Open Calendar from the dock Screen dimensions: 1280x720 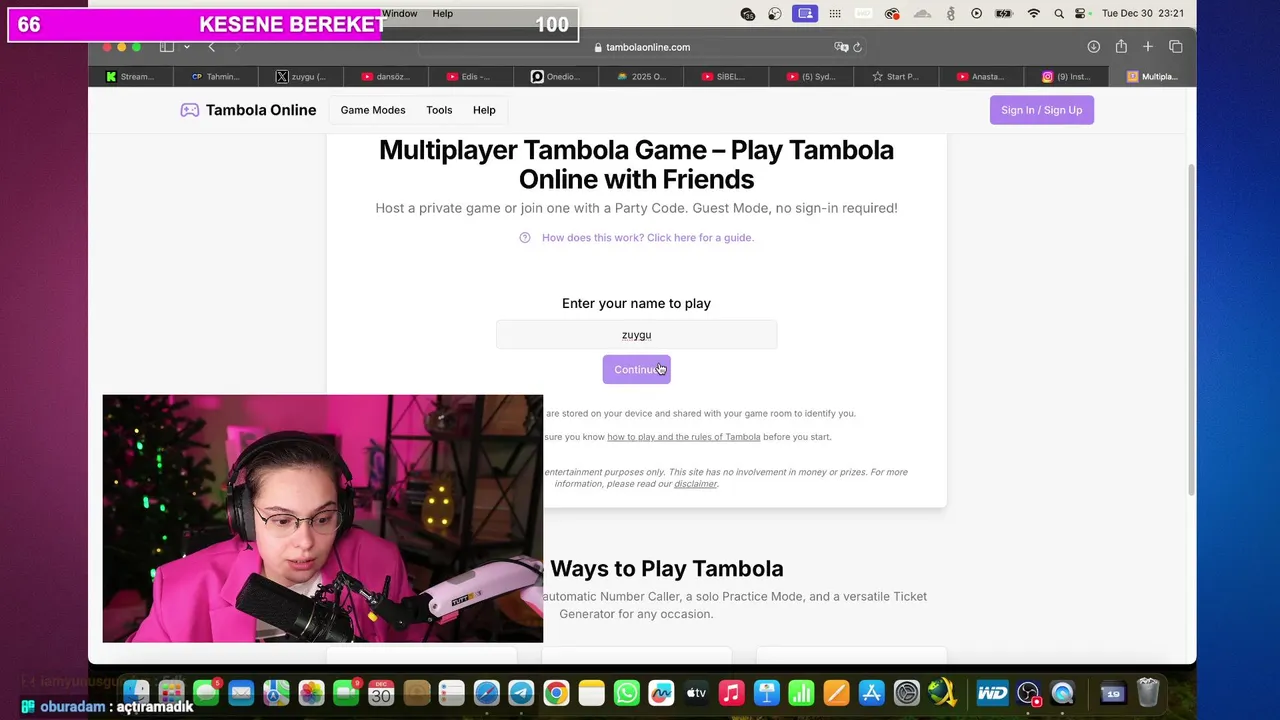point(381,692)
